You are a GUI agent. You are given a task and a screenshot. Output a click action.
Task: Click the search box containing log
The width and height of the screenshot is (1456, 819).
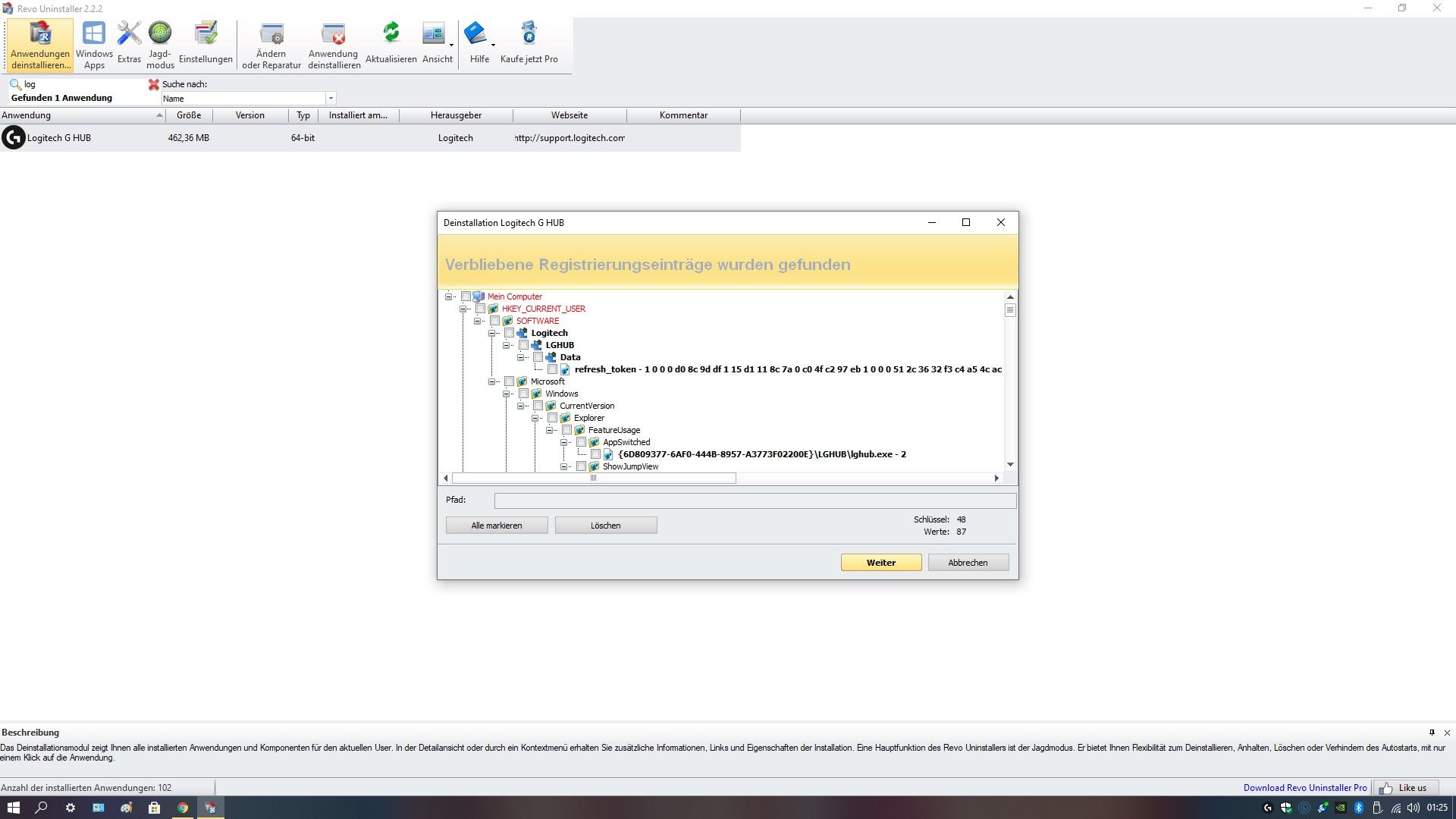83,84
